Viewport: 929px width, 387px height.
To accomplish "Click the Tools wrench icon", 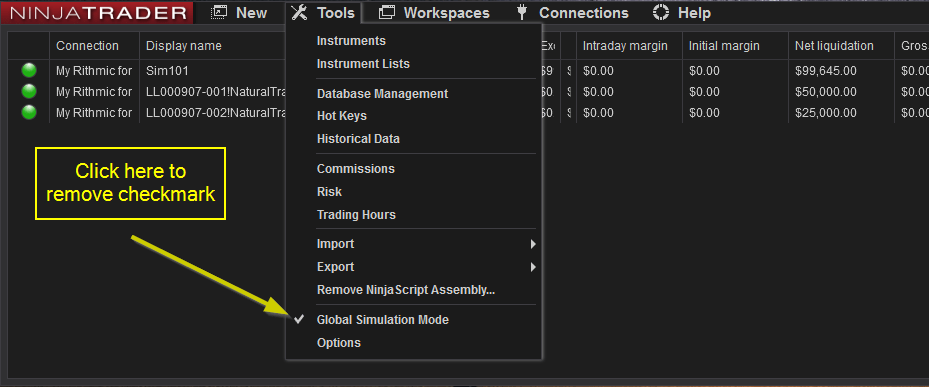I will coord(299,12).
